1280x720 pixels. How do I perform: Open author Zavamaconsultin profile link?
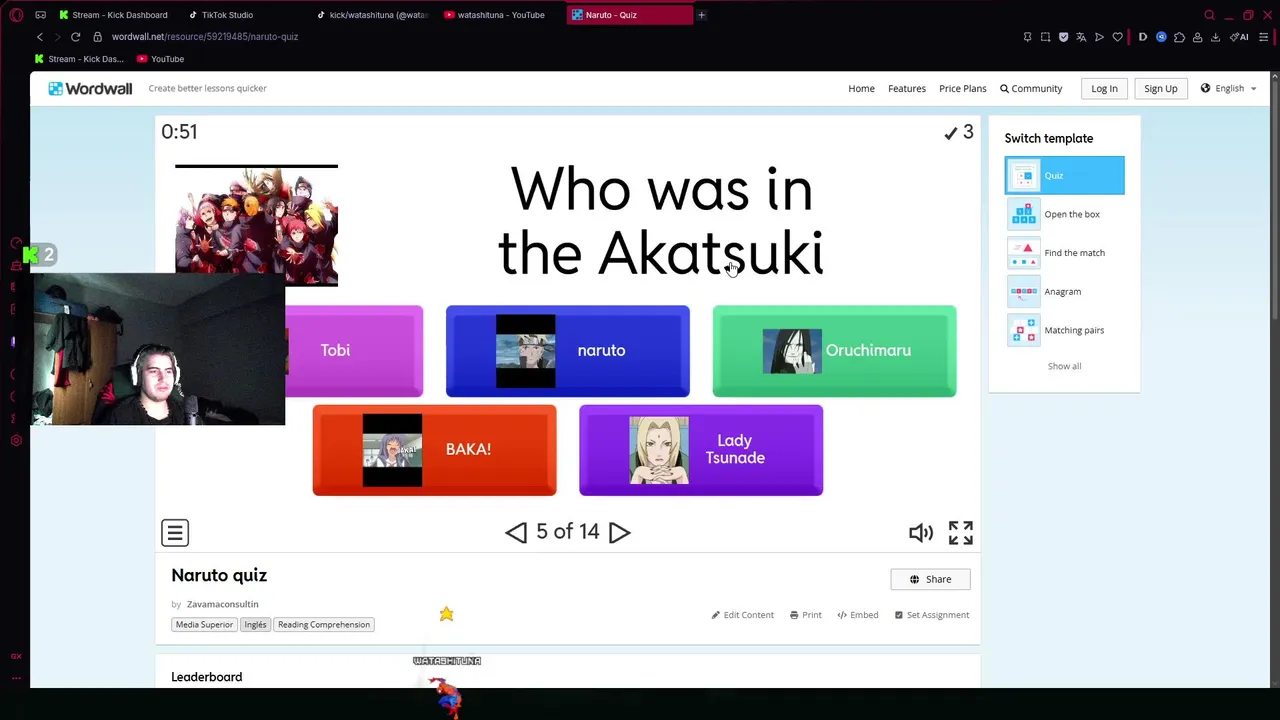(222, 604)
